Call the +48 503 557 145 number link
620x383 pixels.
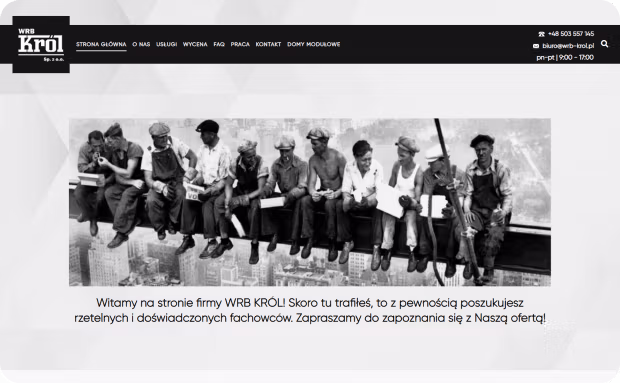571,34
